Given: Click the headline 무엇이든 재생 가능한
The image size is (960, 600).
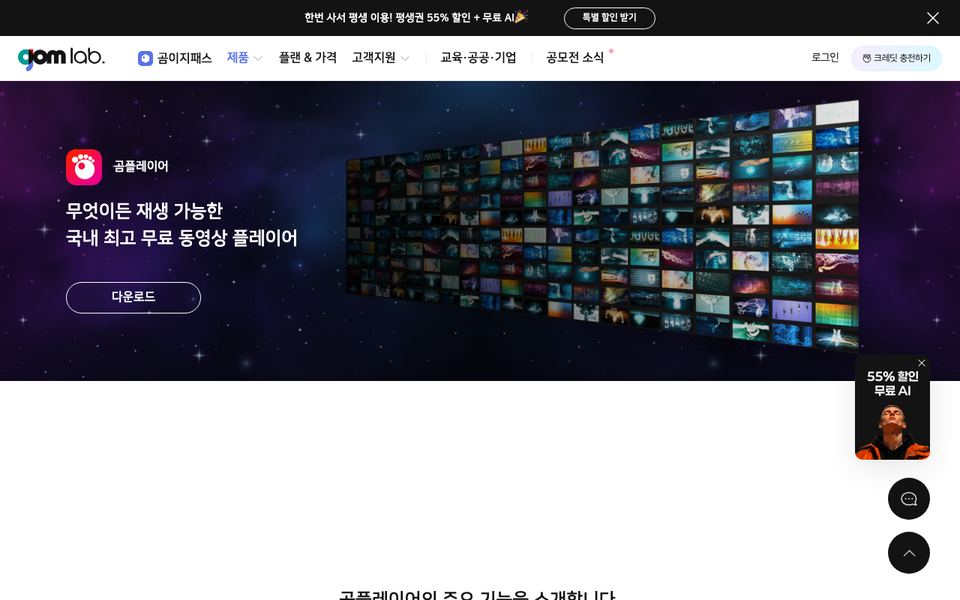Looking at the screenshot, I should coord(144,211).
